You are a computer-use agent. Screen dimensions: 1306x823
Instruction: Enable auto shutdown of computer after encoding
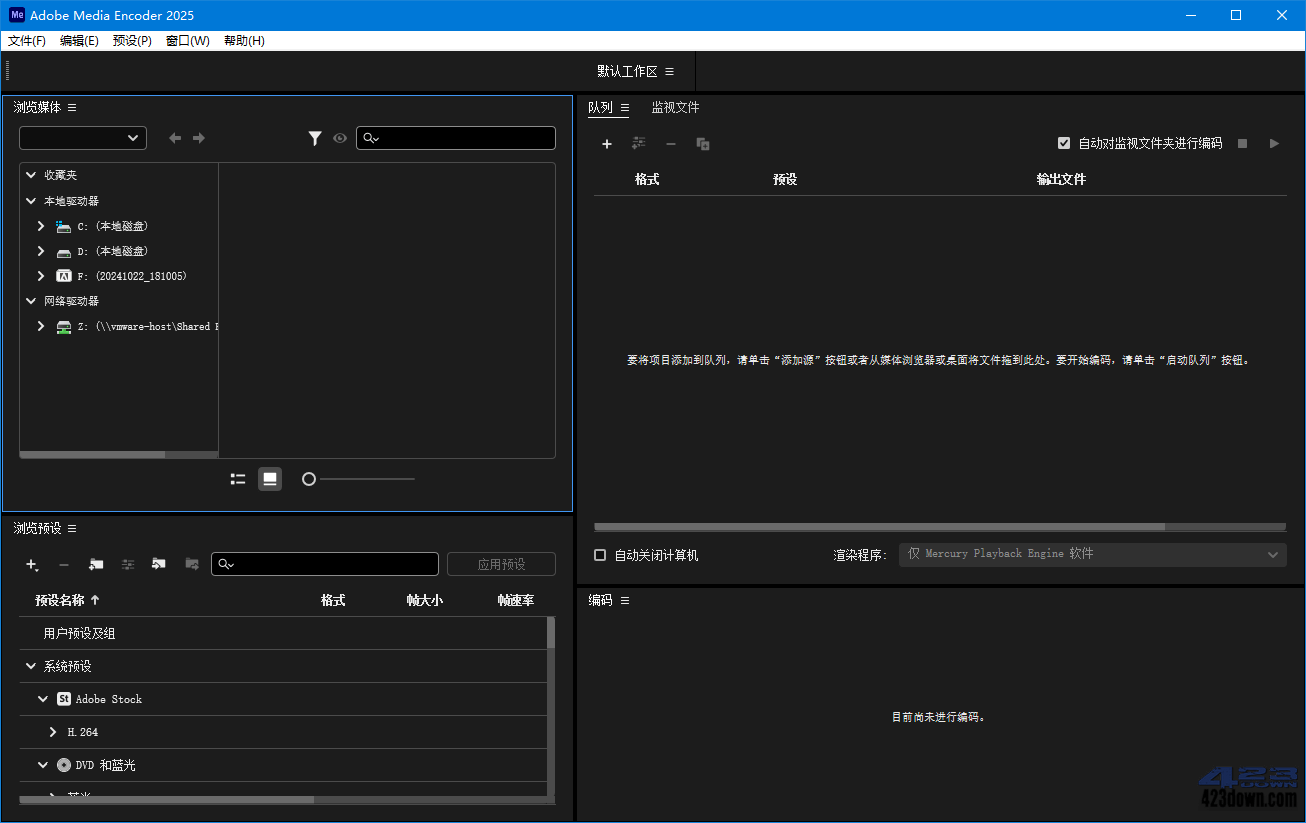click(x=599, y=553)
